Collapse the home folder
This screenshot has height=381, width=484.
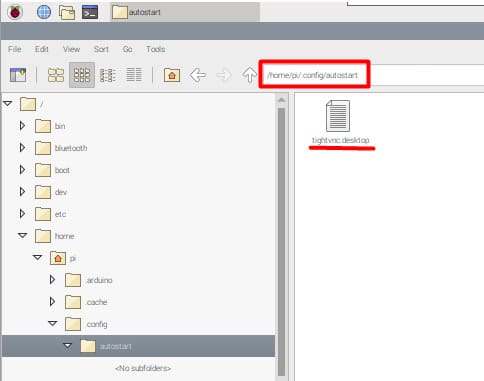22,235
